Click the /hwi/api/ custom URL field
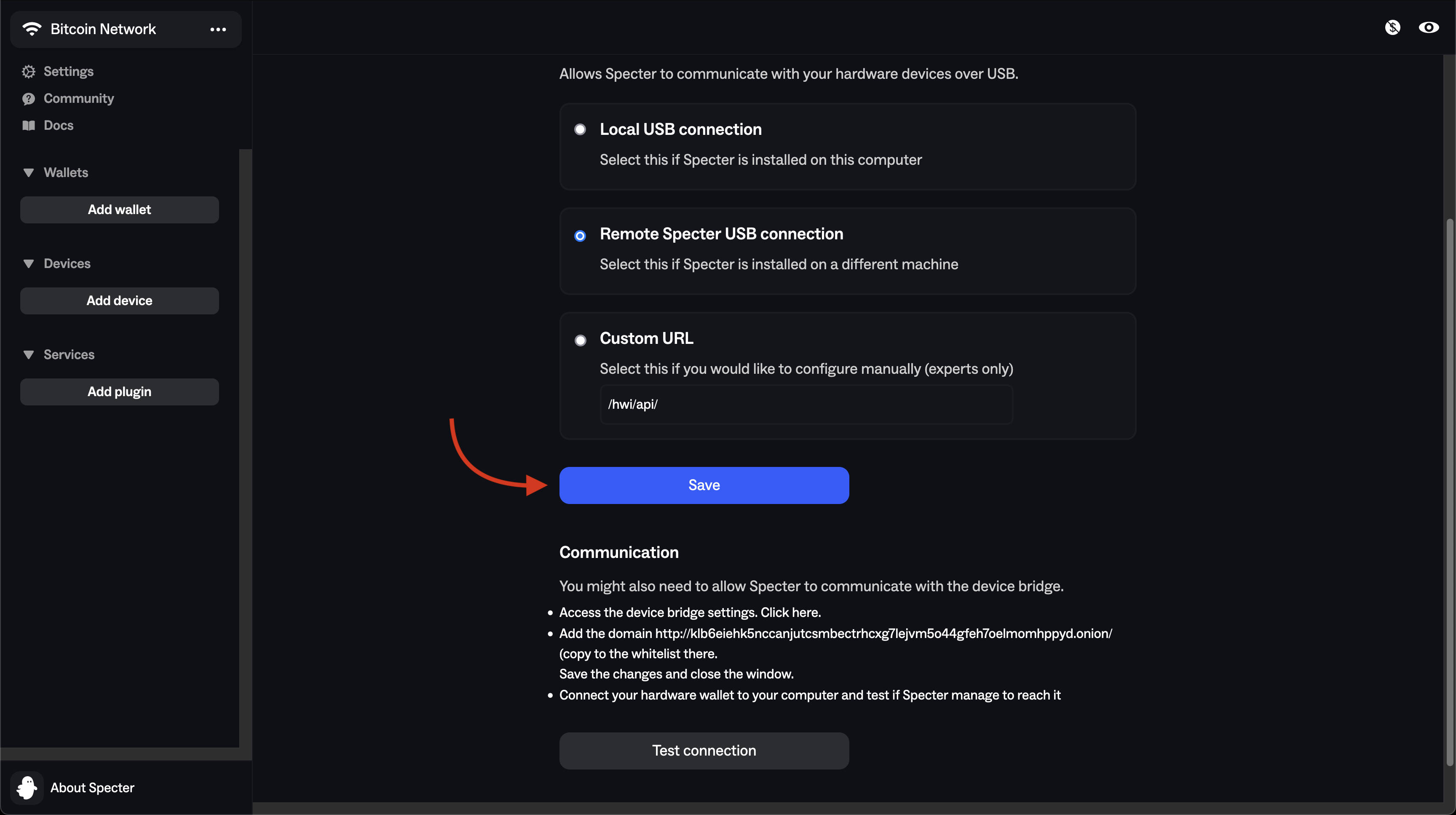 [806, 405]
